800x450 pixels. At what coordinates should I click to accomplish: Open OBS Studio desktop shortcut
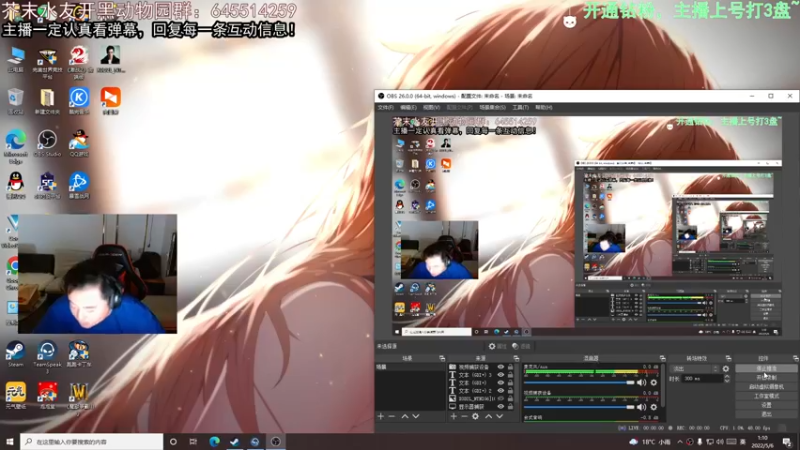click(47, 143)
